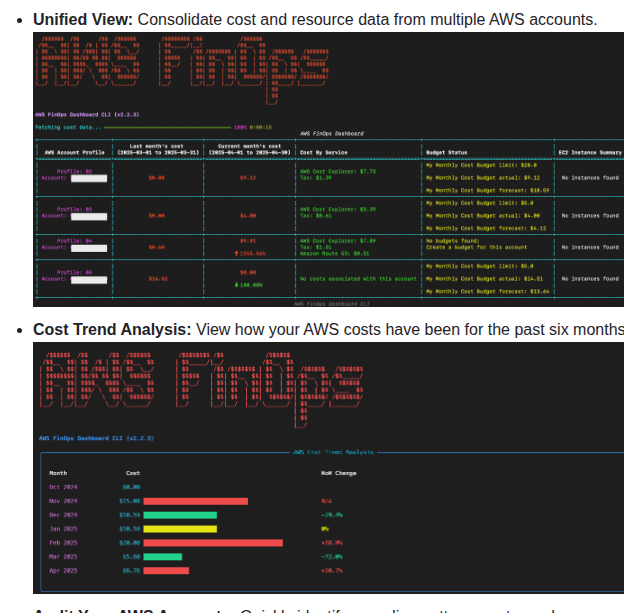Select the 'AWS Account Profile' column header

[74, 152]
